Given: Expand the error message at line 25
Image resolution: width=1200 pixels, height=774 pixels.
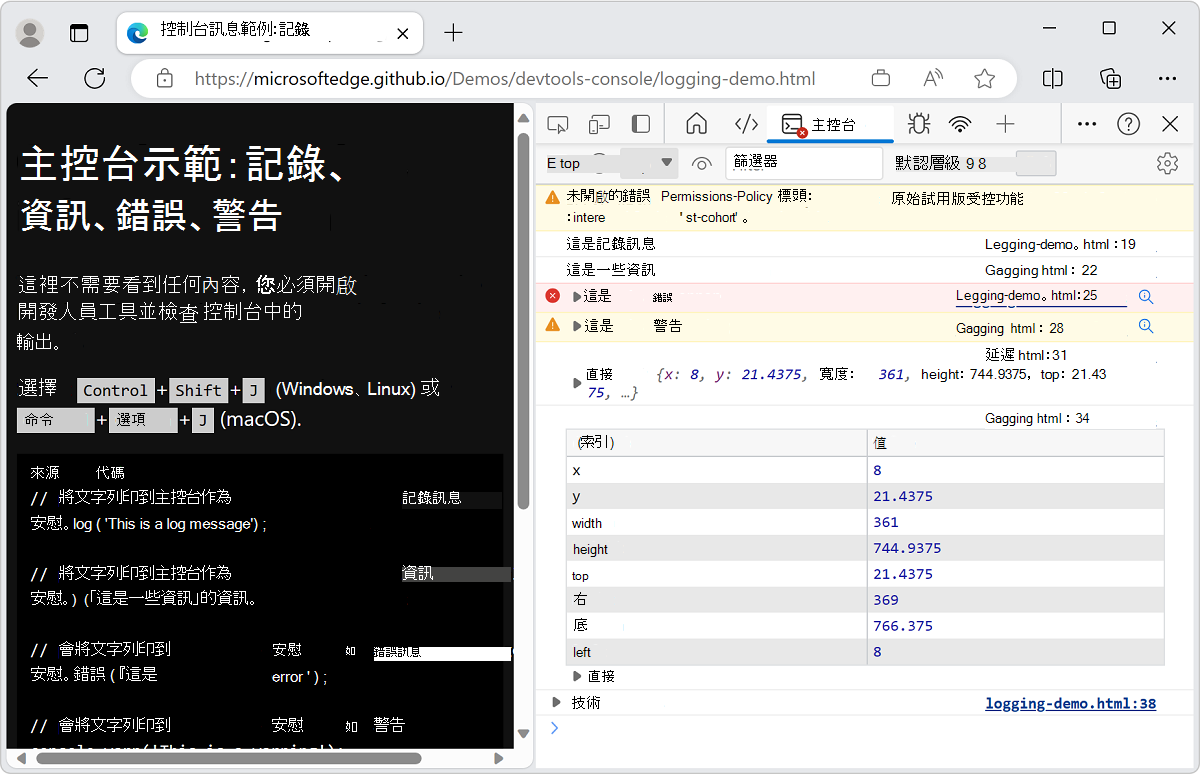Looking at the screenshot, I should pyautogui.click(x=578, y=295).
